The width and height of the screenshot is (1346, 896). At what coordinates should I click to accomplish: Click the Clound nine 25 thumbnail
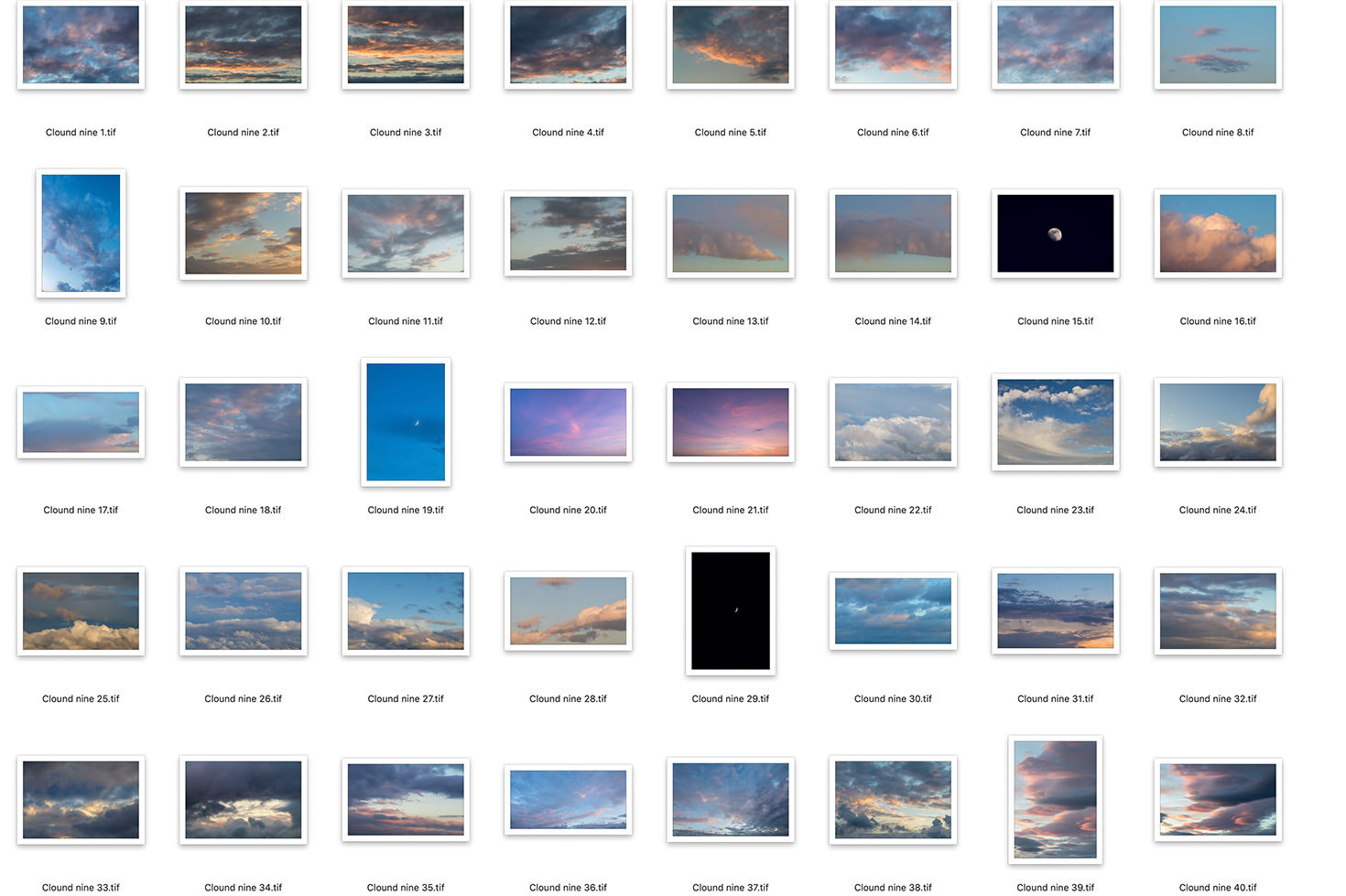coord(81,610)
